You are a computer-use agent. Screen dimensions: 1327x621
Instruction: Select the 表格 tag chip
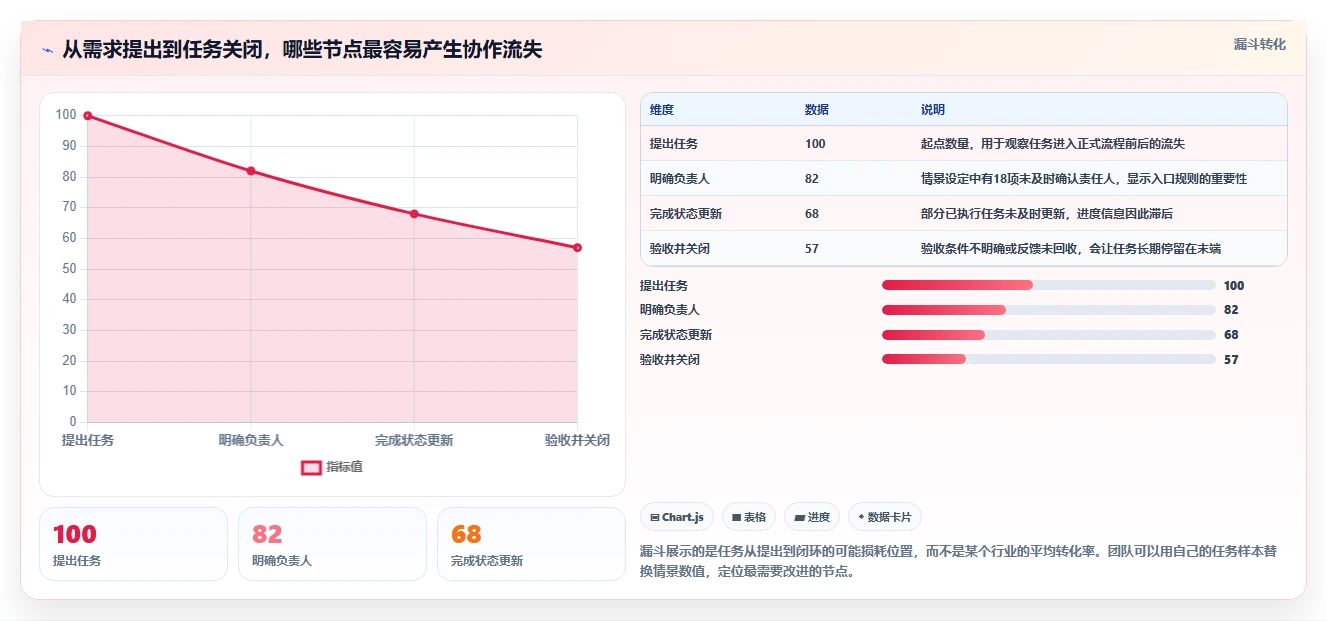pyautogui.click(x=749, y=517)
